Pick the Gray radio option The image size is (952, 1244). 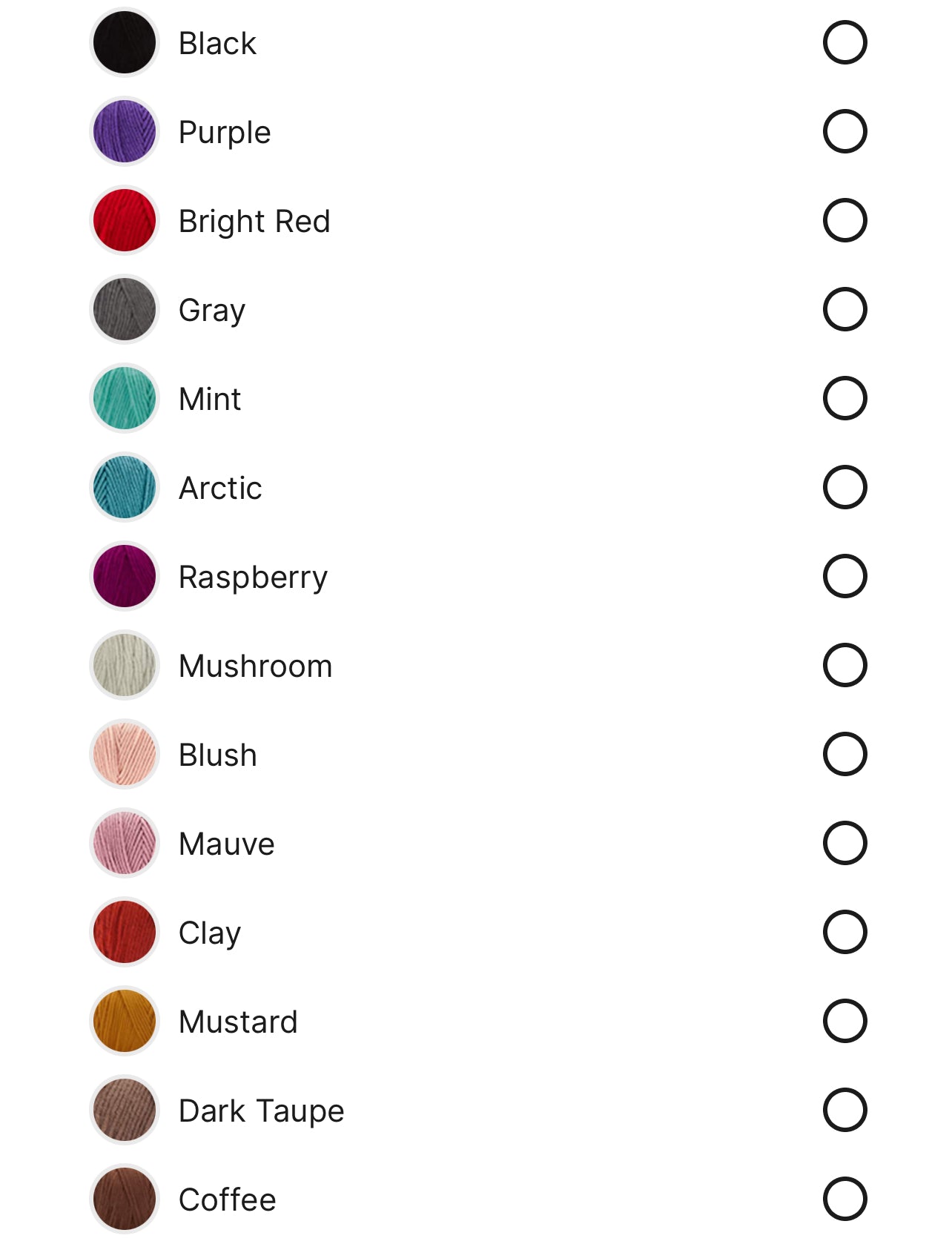[x=844, y=309]
